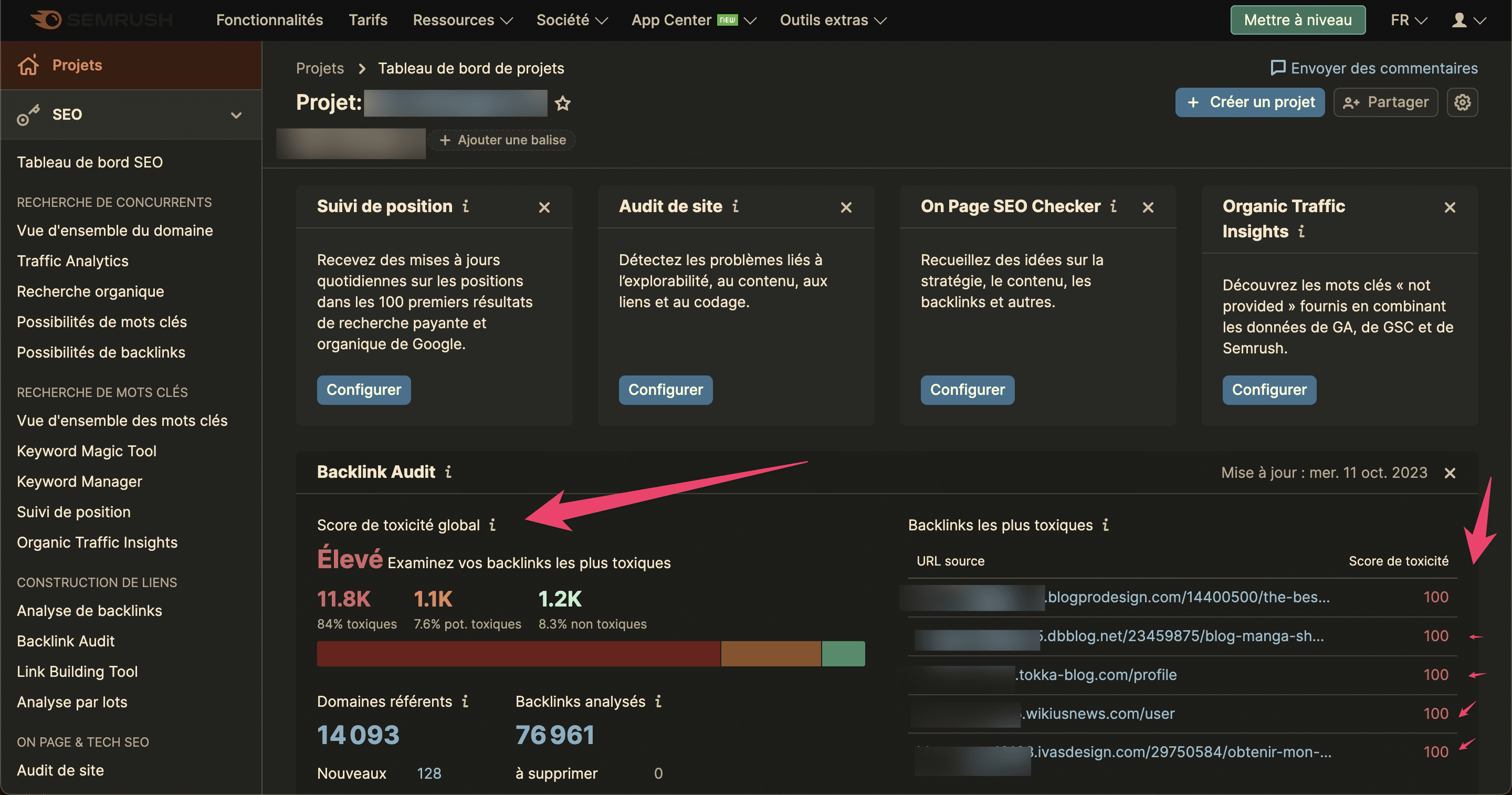The width and height of the screenshot is (1512, 795).
Task: Open info icon next to Organic Traffic Insights
Action: (x=1301, y=232)
